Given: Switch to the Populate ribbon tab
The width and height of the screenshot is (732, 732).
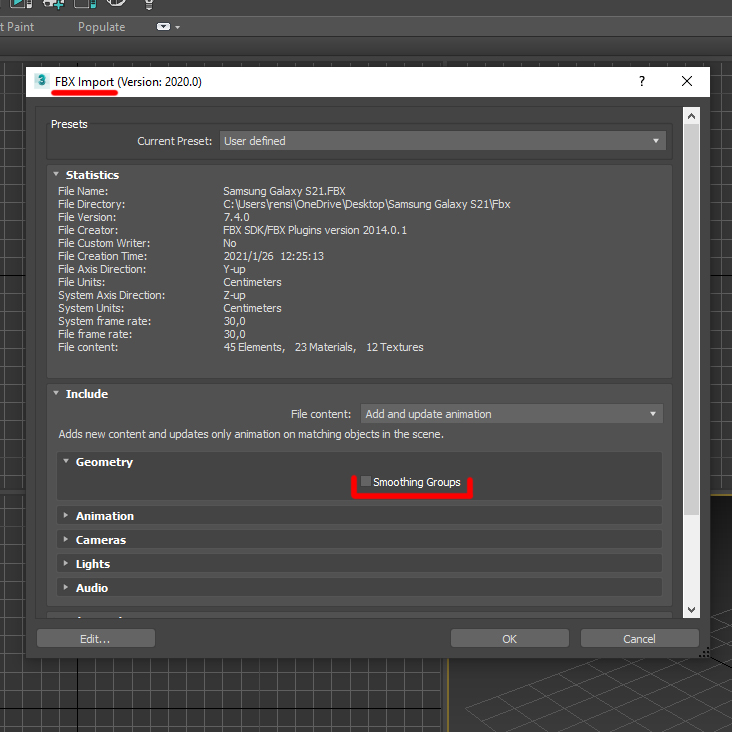Looking at the screenshot, I should (x=101, y=27).
